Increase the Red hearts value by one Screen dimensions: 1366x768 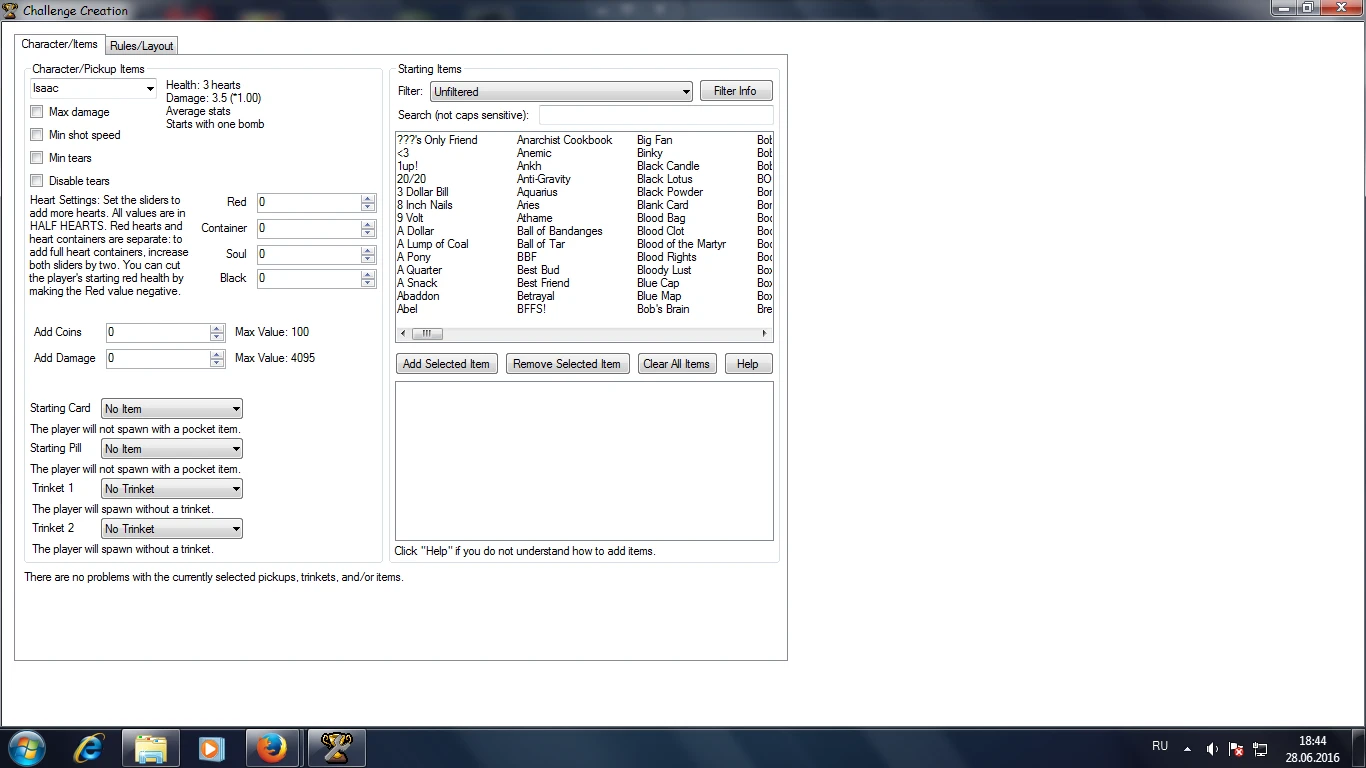click(x=368, y=198)
